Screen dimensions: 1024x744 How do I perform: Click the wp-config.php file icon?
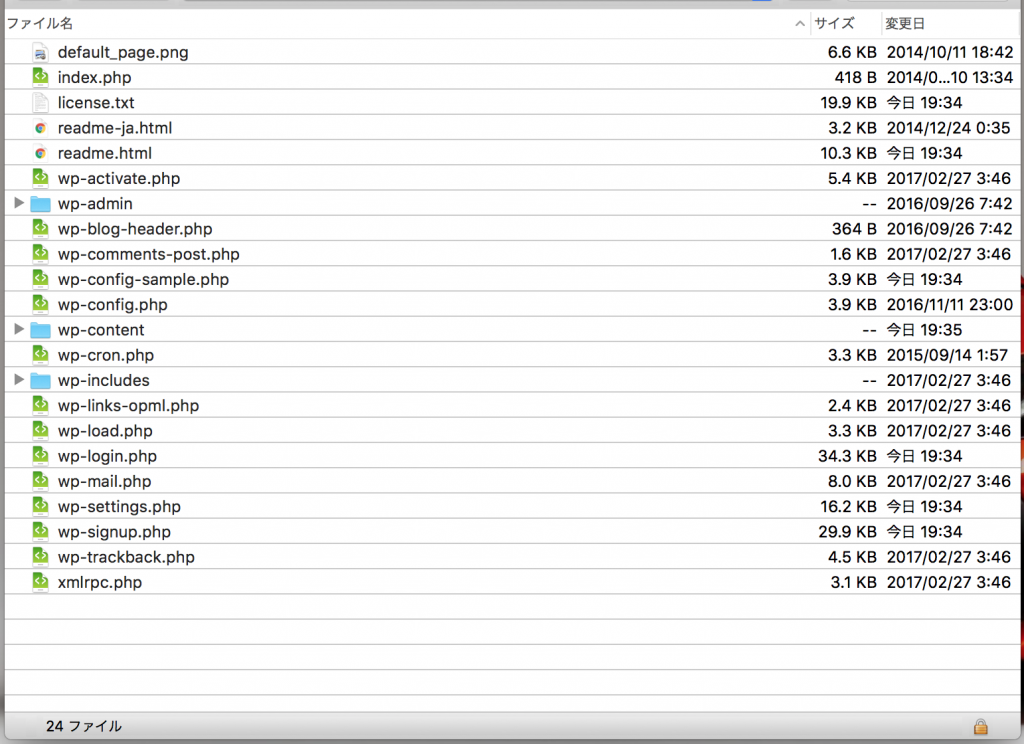pyautogui.click(x=40, y=305)
